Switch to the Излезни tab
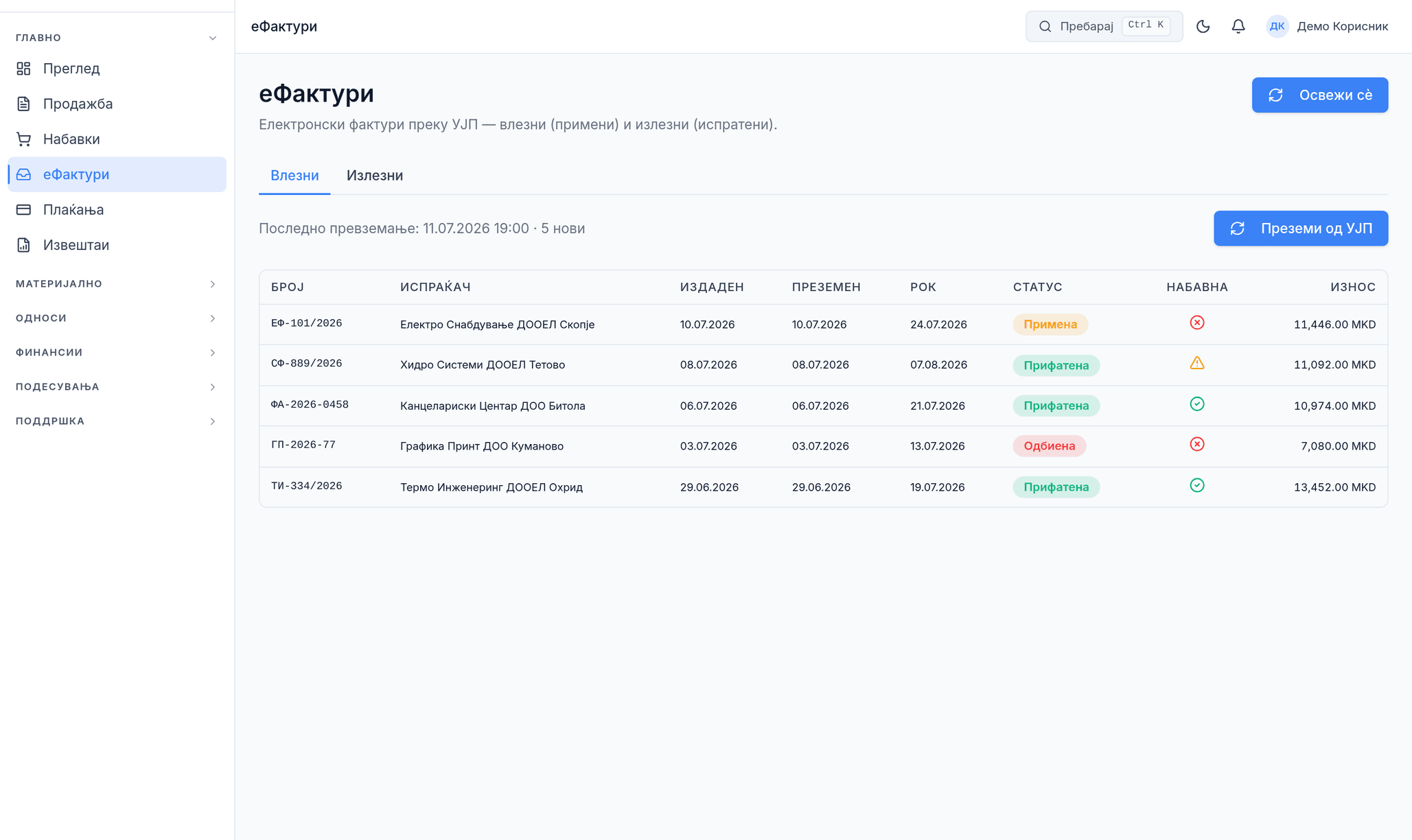This screenshot has width=1412, height=840. coord(374,176)
